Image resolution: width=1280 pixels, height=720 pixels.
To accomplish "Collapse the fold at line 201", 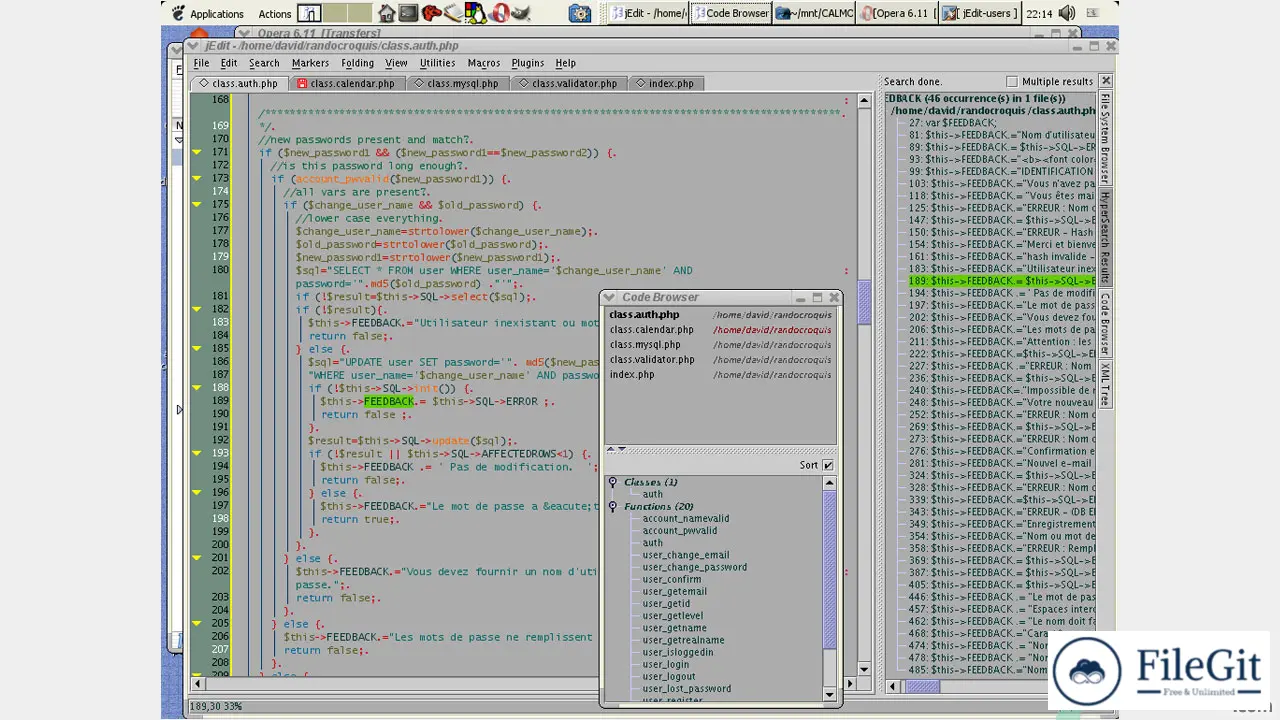I will pos(197,558).
